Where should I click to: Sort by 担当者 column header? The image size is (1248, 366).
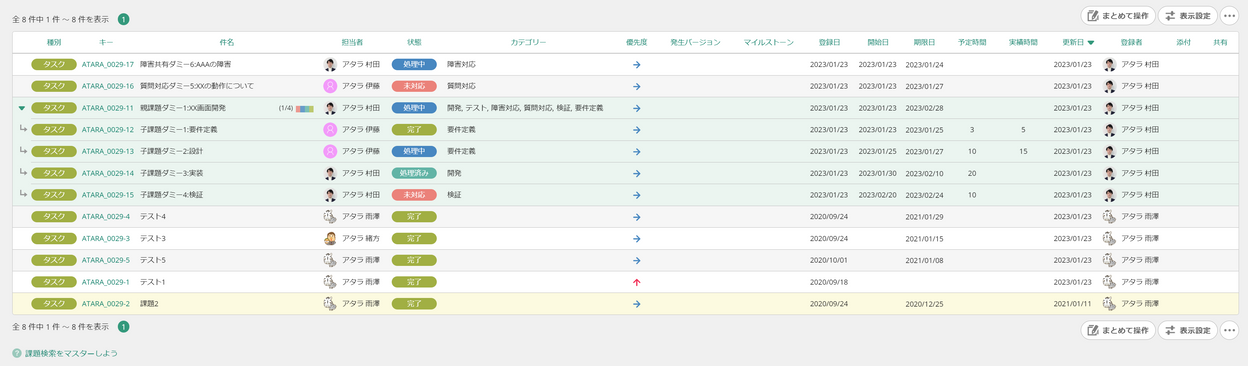352,42
